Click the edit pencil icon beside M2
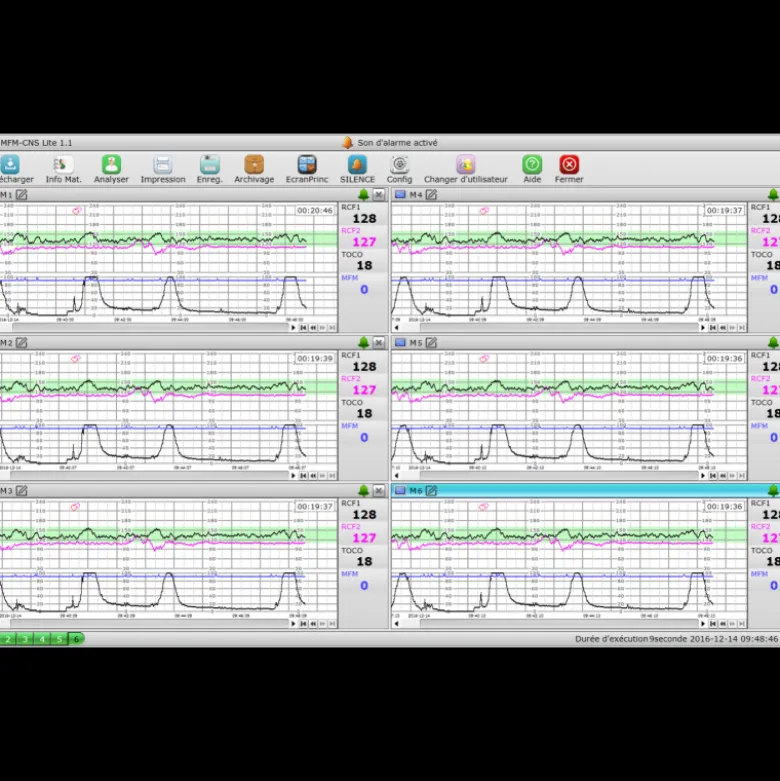The image size is (780, 781). tap(21, 343)
